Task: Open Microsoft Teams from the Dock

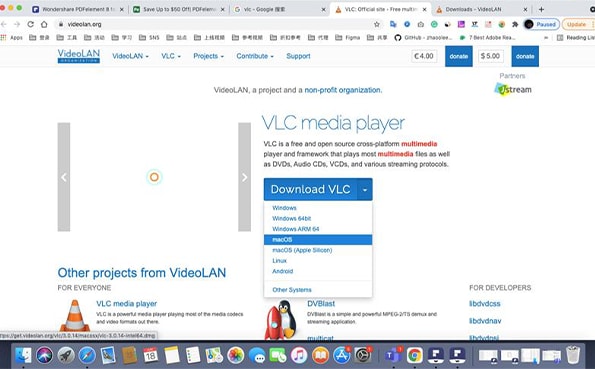Action: coord(393,356)
